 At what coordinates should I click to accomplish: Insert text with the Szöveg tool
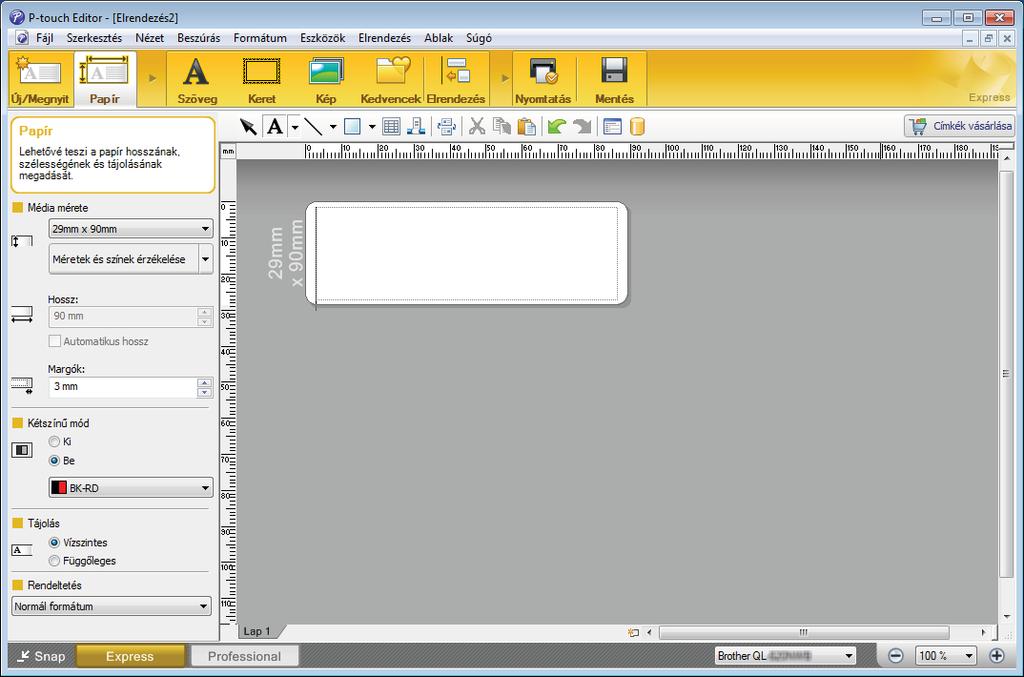(x=197, y=80)
